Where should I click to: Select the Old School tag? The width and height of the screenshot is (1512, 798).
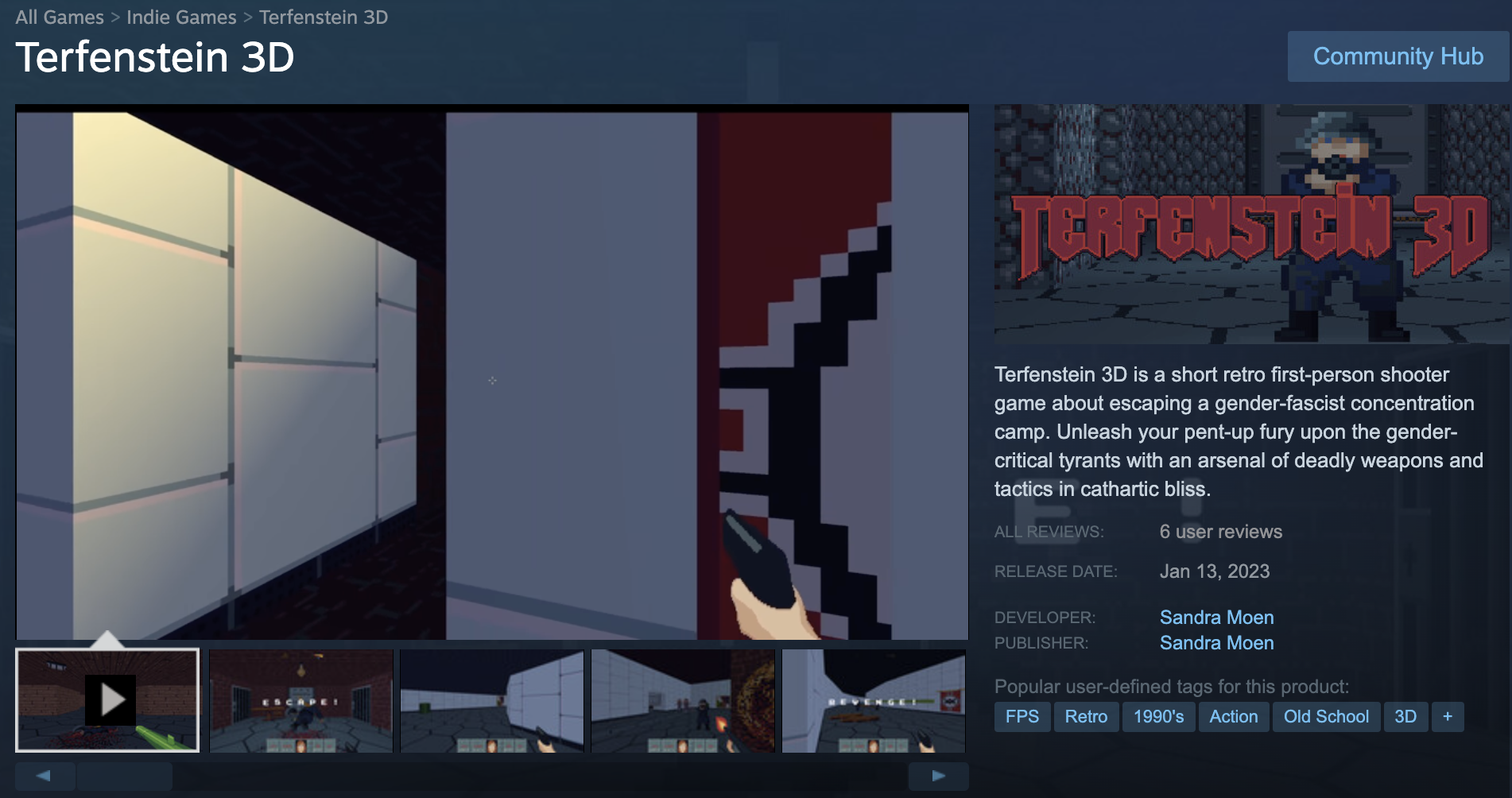[1326, 717]
